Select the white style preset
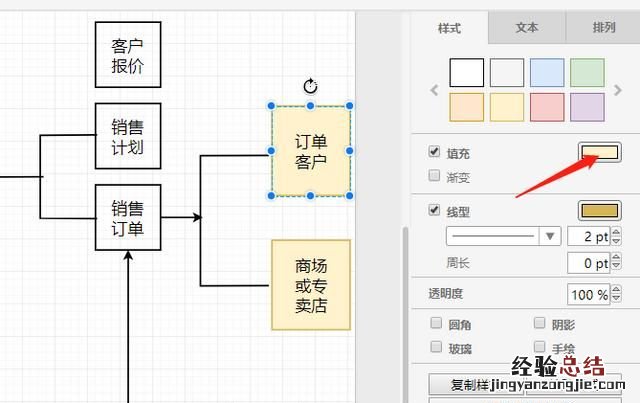The height and width of the screenshot is (403, 640). pos(467,73)
